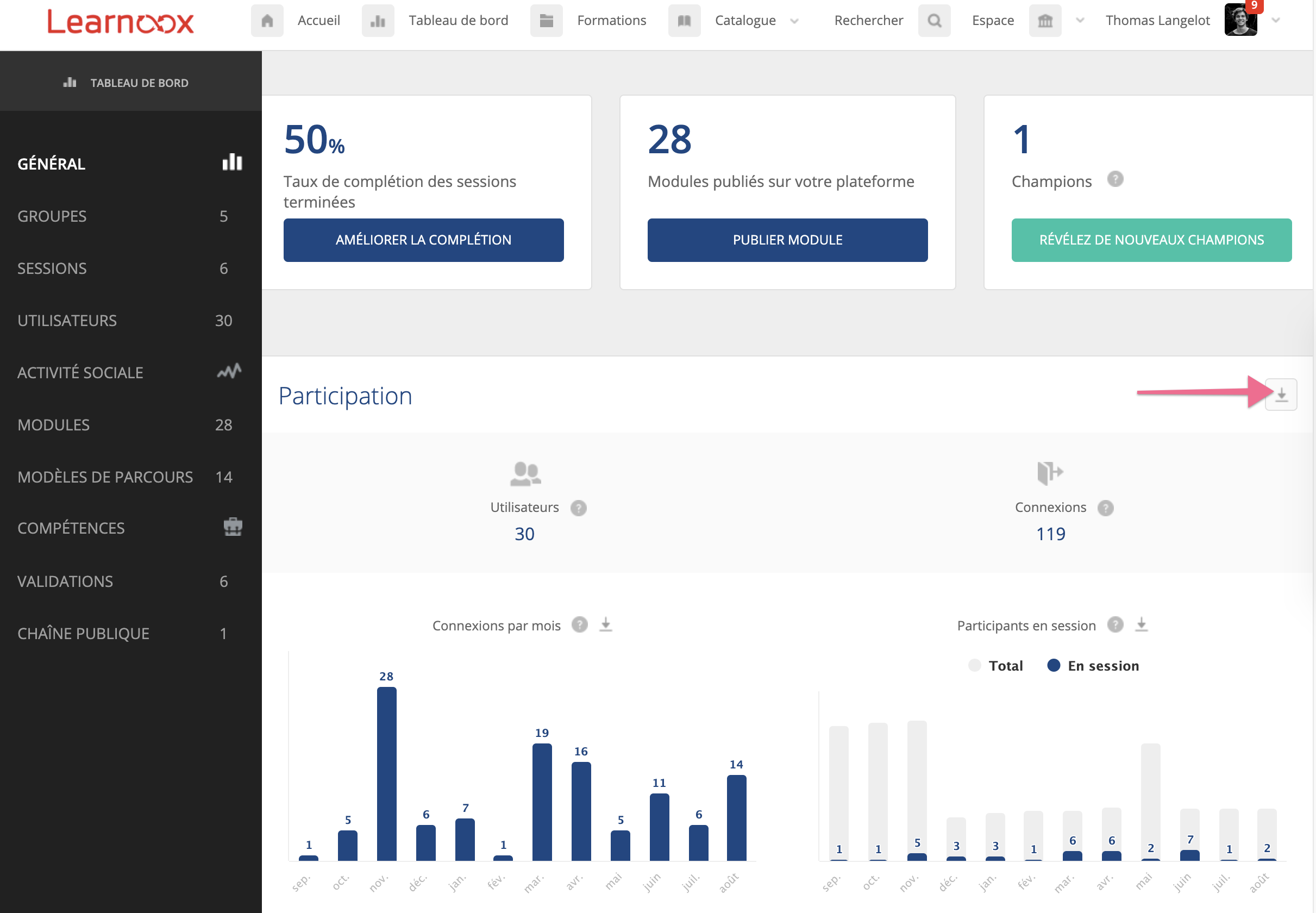Toggle the En session legend series
1316x913 pixels.
[x=1093, y=666]
